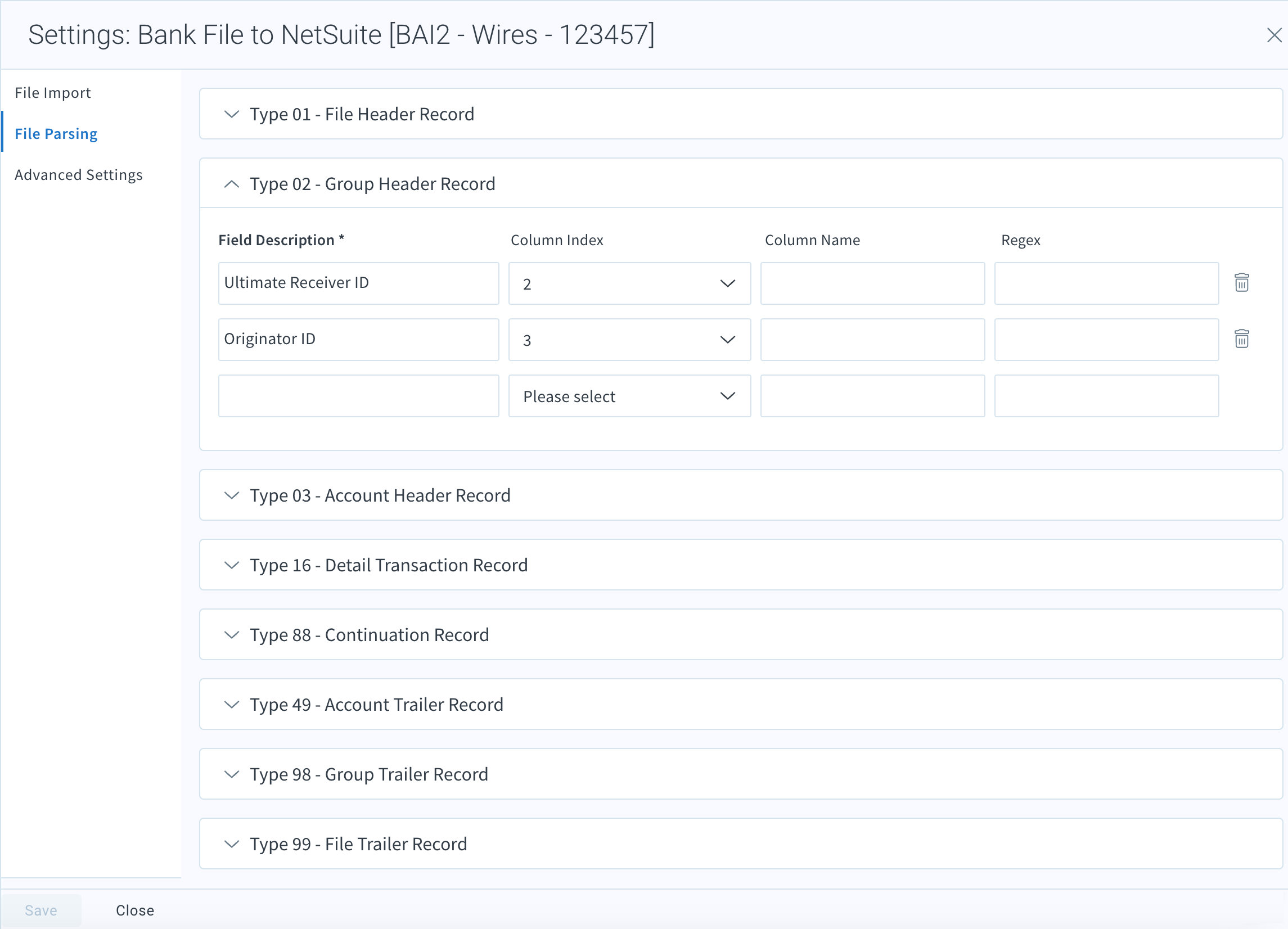This screenshot has height=929, width=1288.
Task: Open the Column Index dropdown showing 3
Action: tap(629, 340)
